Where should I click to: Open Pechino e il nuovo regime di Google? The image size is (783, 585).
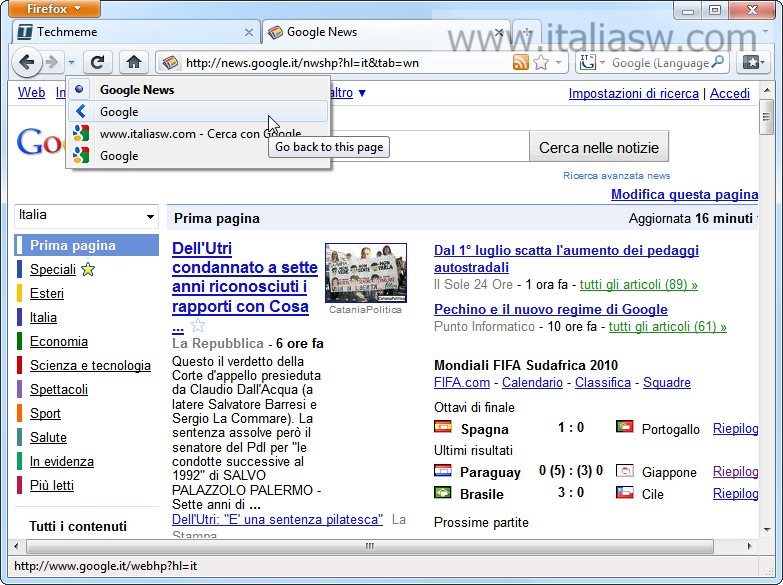click(551, 309)
